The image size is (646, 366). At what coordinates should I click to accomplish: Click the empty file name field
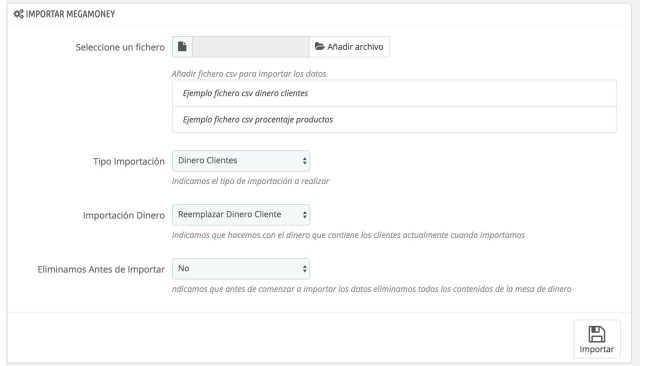pyautogui.click(x=251, y=47)
